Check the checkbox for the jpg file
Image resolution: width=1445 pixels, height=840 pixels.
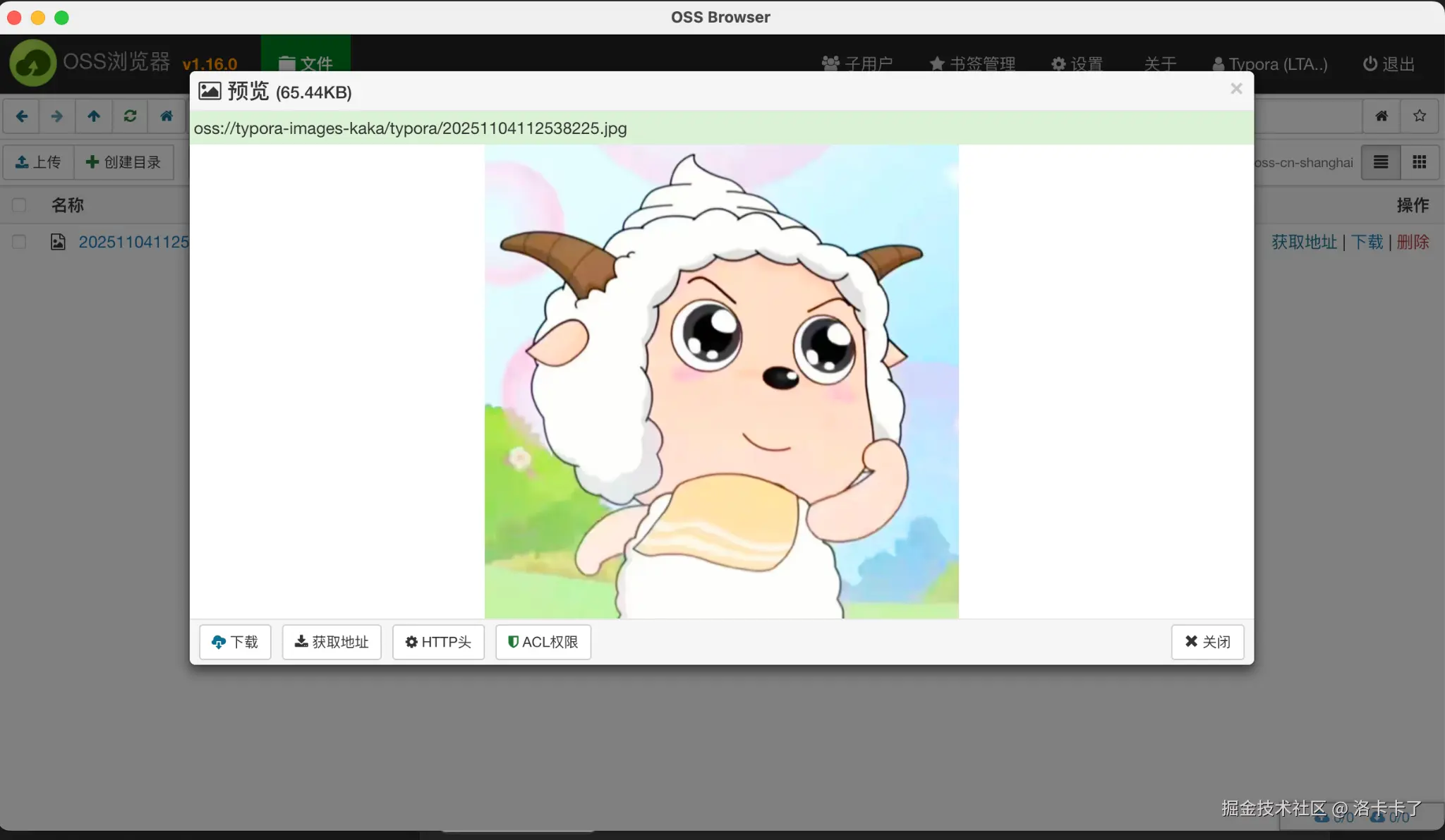point(19,242)
